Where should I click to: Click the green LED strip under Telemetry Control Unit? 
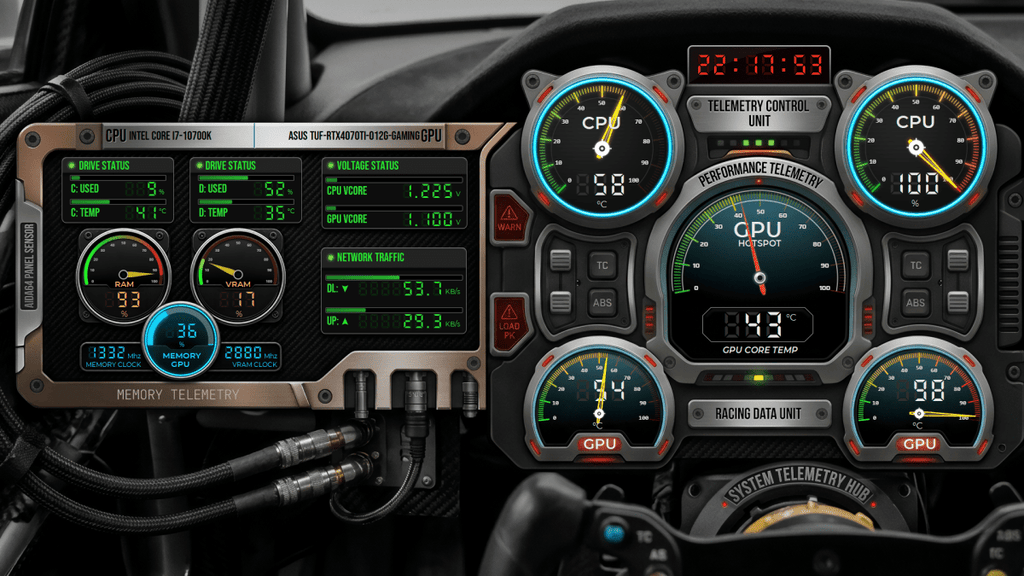758,143
